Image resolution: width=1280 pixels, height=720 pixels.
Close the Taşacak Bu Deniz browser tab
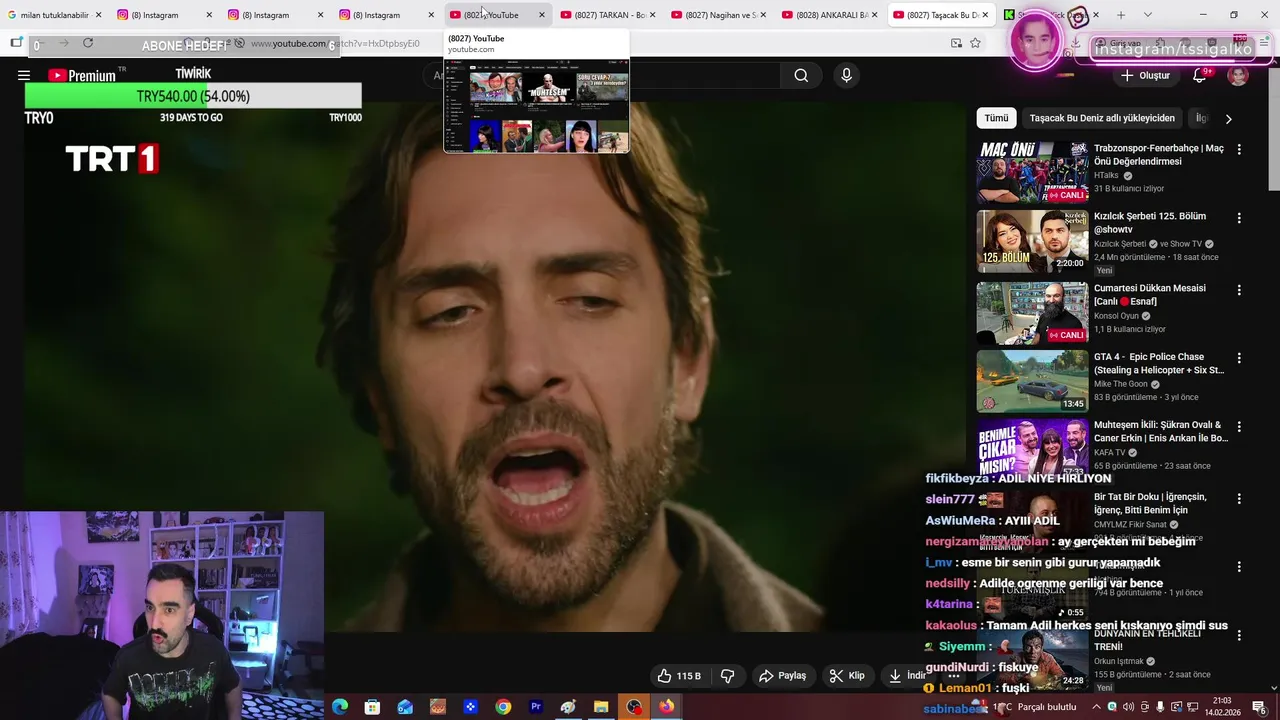(985, 15)
